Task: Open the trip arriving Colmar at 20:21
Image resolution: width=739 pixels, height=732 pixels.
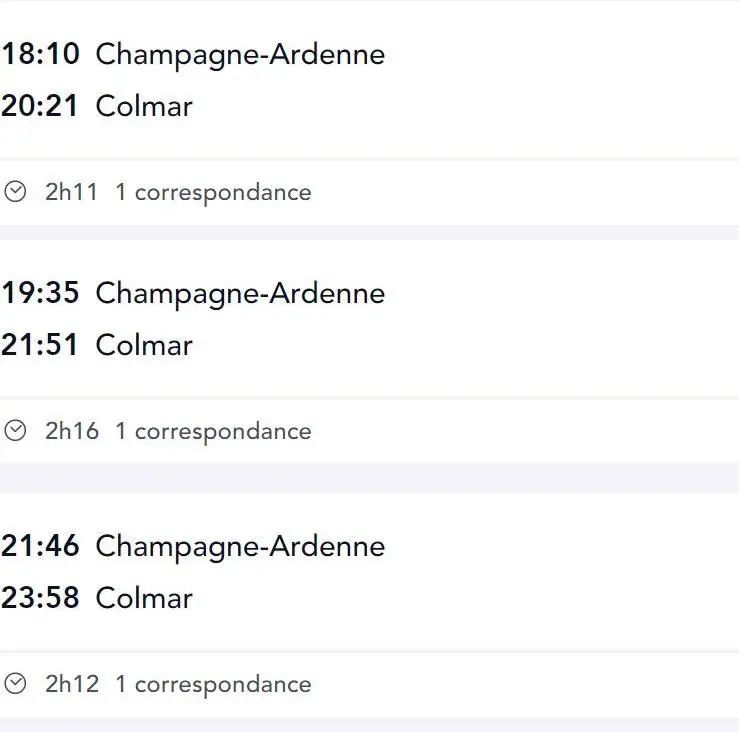Action: 97,106
